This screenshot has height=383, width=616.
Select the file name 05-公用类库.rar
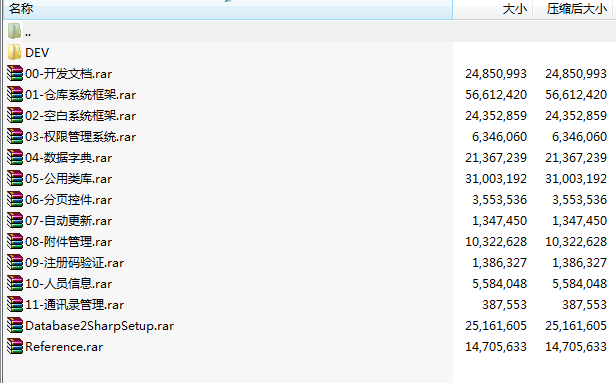click(68, 179)
